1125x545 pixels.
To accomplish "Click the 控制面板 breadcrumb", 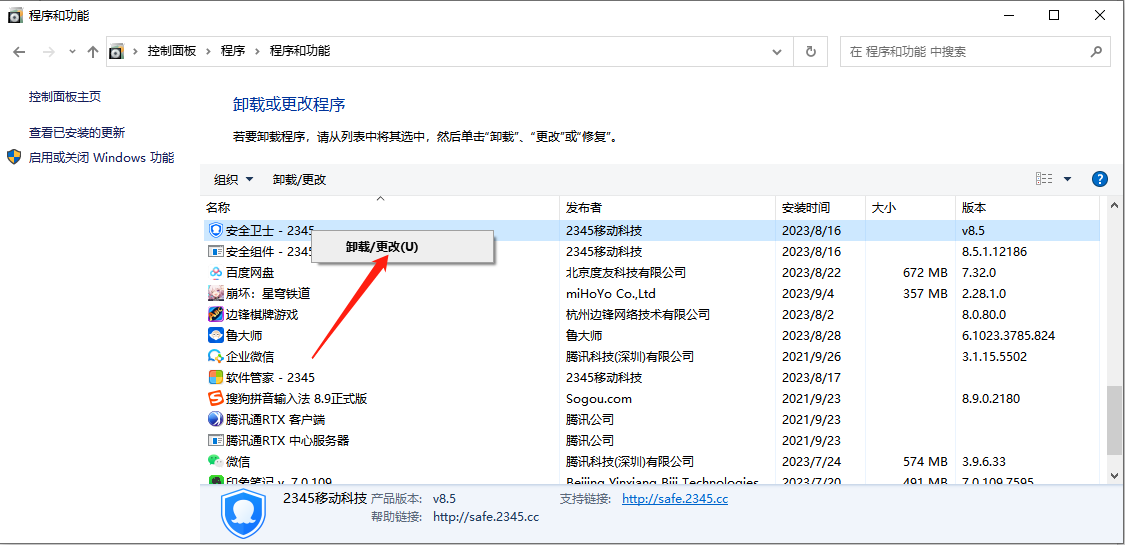I will pyautogui.click(x=171, y=52).
